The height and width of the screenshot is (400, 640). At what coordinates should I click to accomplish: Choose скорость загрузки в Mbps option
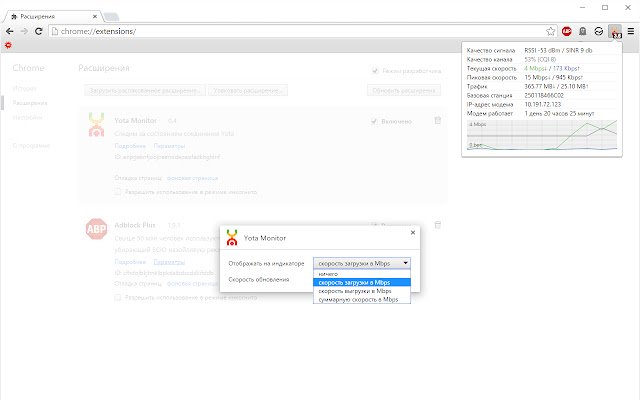tap(362, 282)
